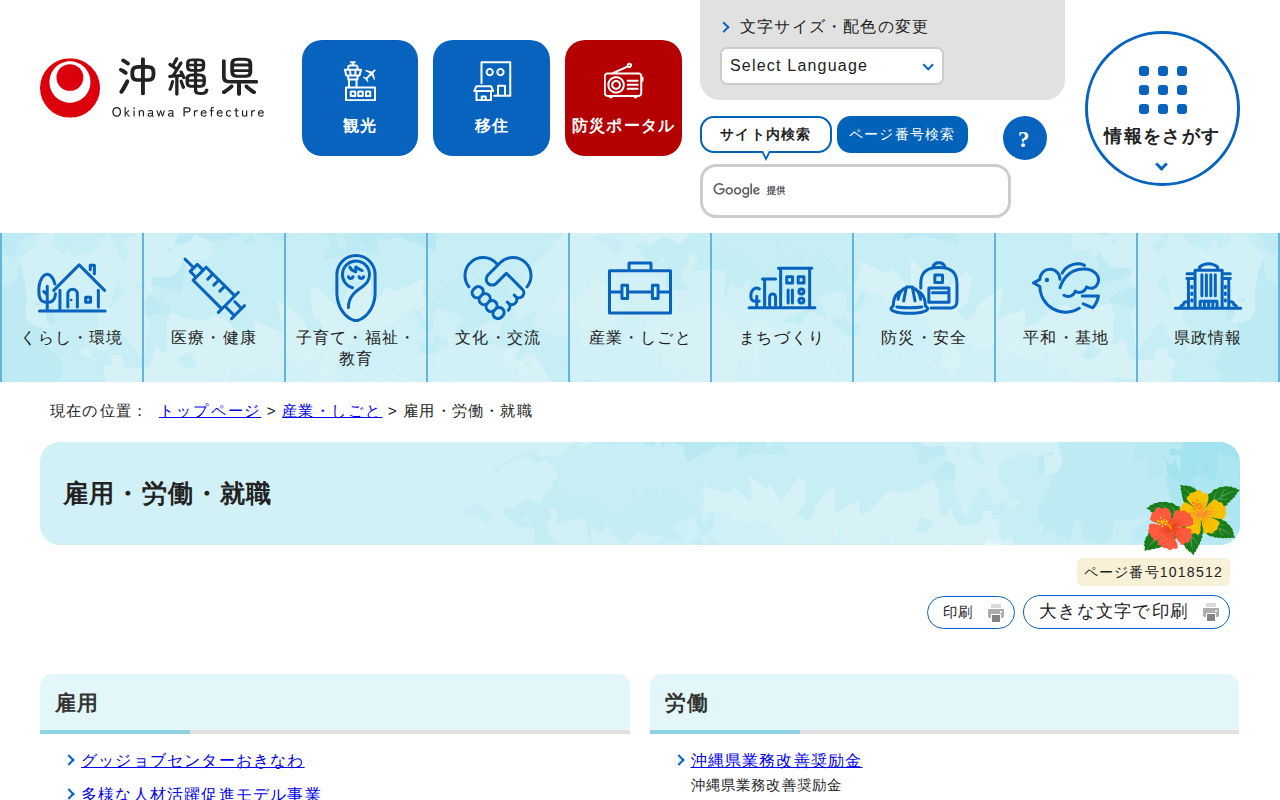Image resolution: width=1280 pixels, height=800 pixels.
Task: Expand the Select Language dropdown
Action: [831, 66]
